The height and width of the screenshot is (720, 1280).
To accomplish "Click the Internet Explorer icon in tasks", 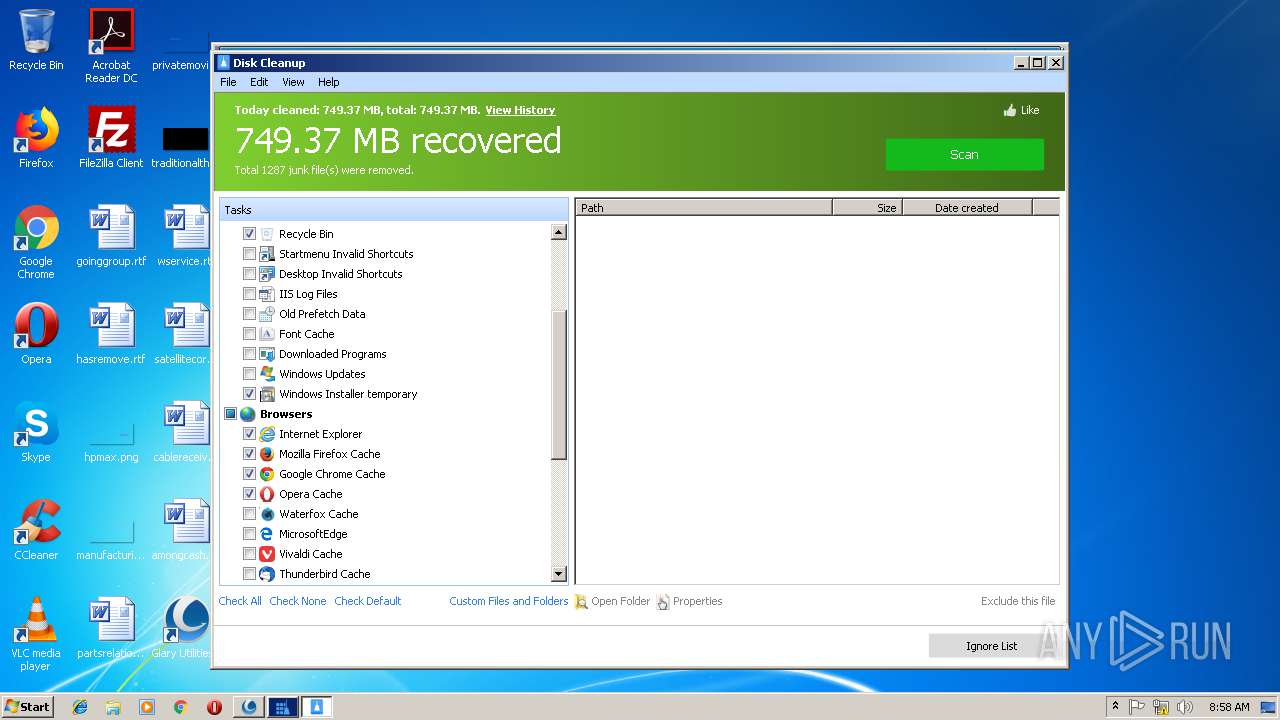I will pyautogui.click(x=267, y=434).
